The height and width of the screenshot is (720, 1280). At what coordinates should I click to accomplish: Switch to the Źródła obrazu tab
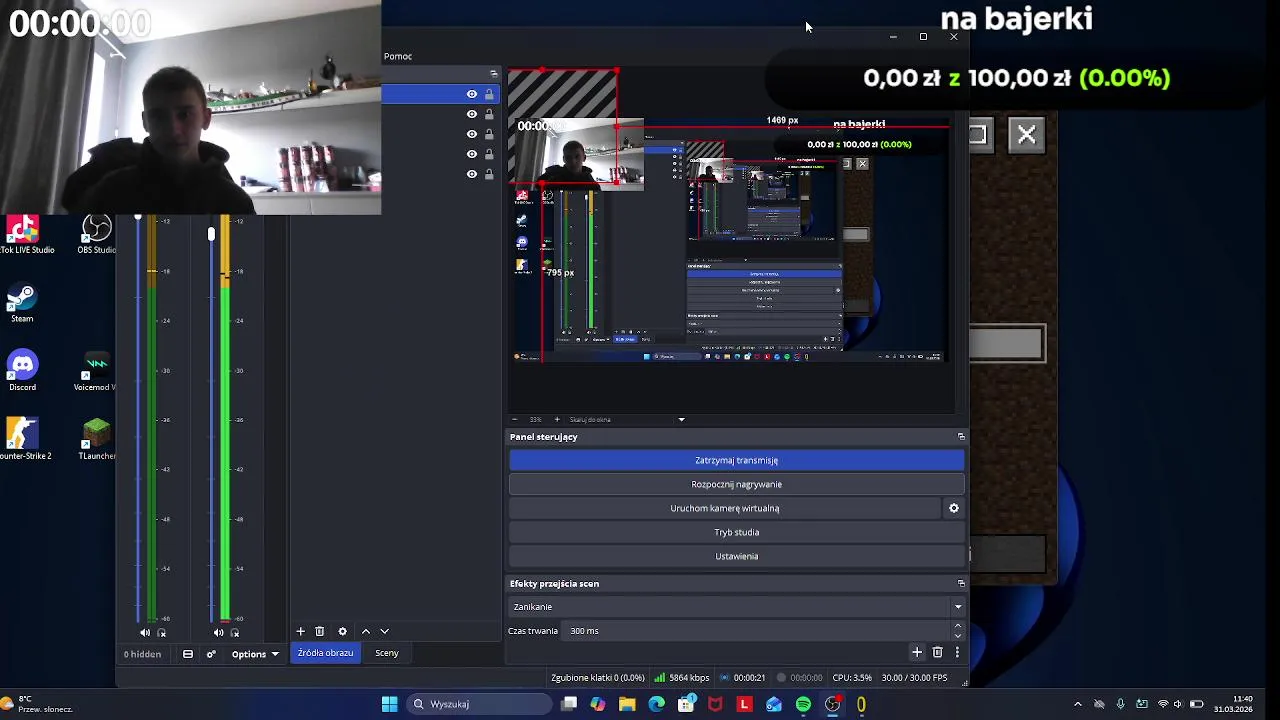pos(325,653)
